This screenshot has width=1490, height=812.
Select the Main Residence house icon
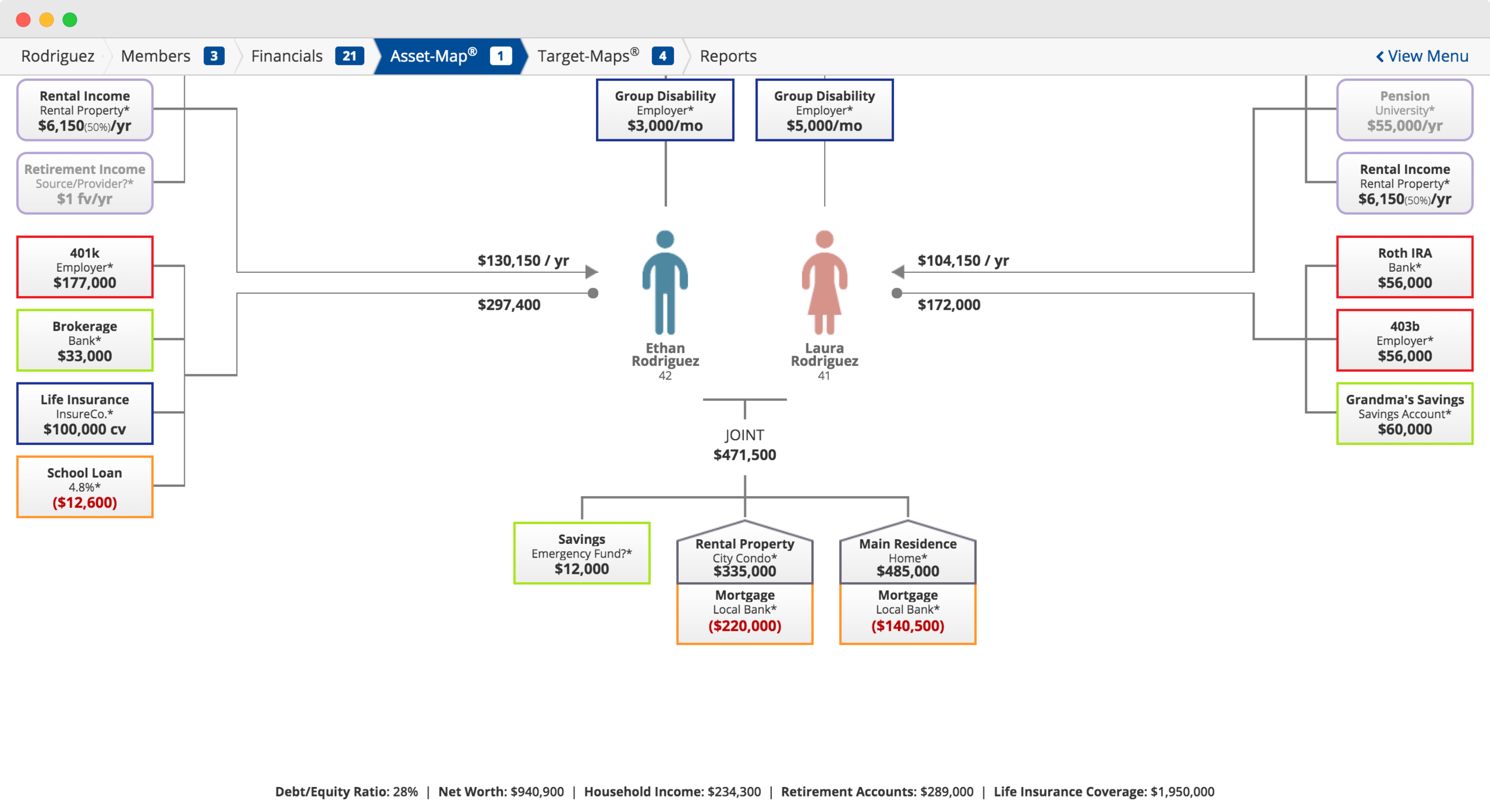tap(907, 556)
